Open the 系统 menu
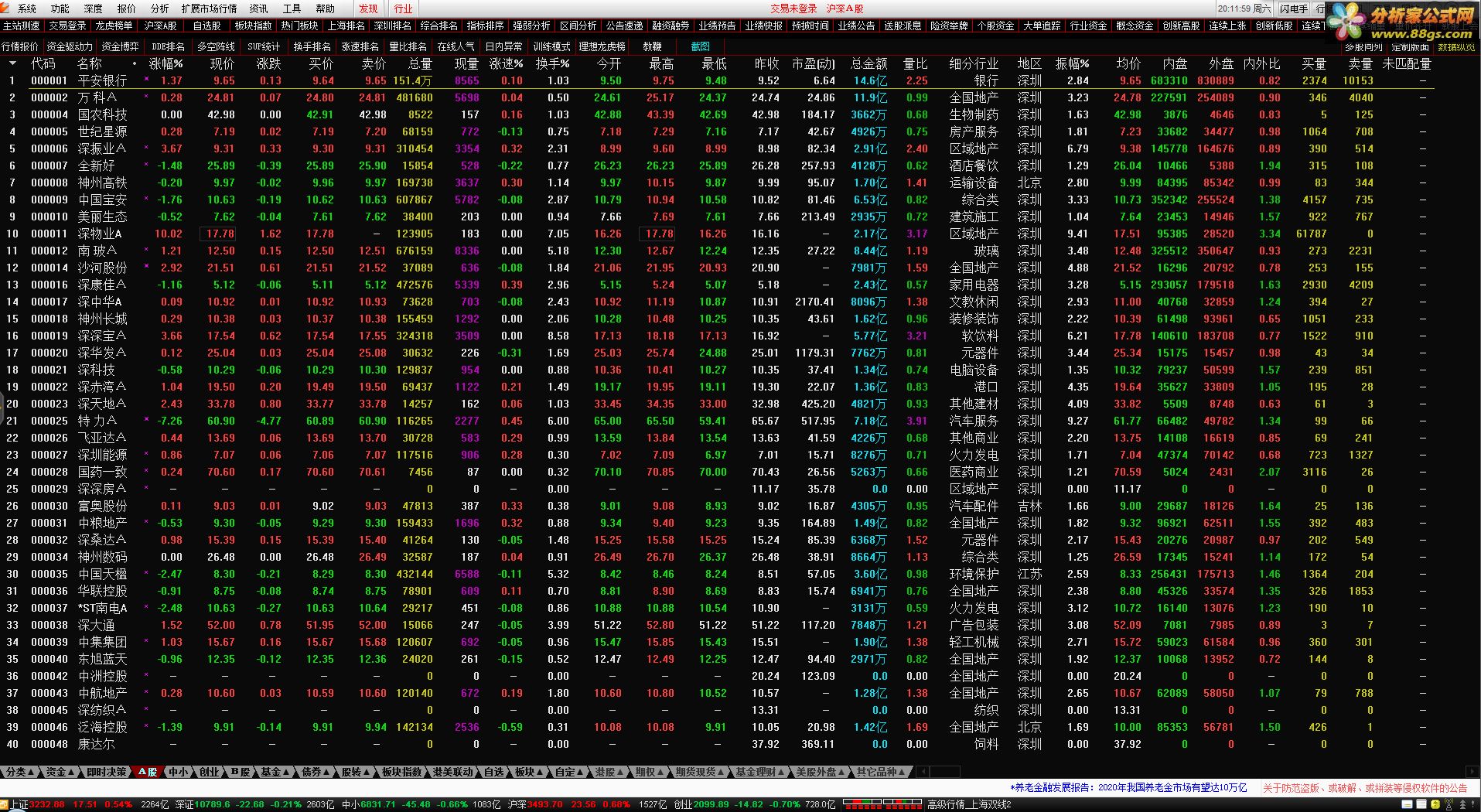This screenshot has height=812, width=1481. 27,9
